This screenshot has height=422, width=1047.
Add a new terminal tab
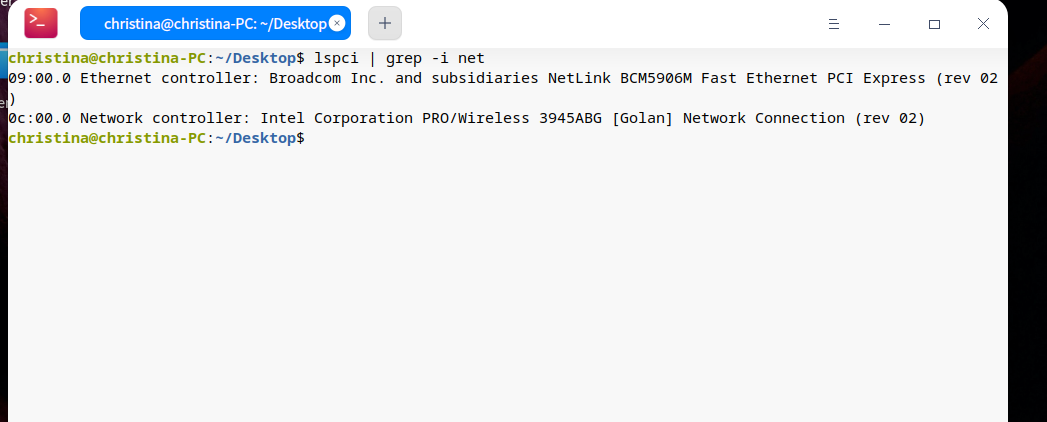pos(385,23)
